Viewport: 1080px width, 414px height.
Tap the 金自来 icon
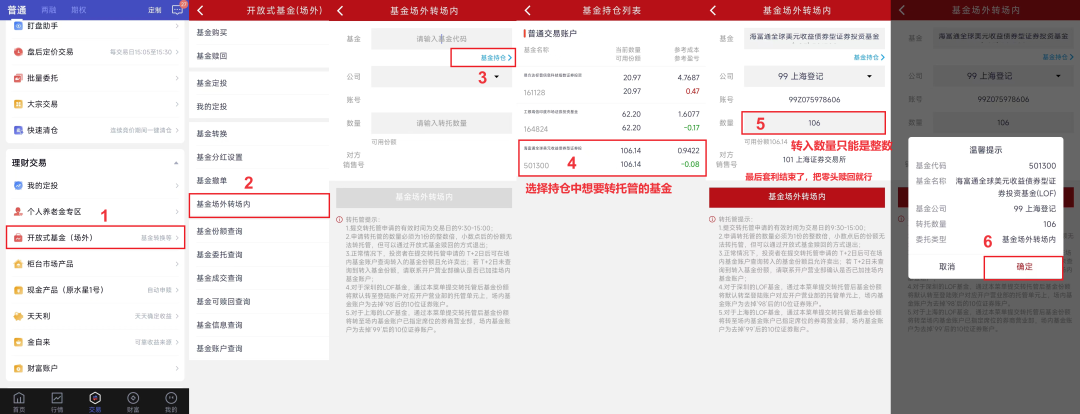18,342
